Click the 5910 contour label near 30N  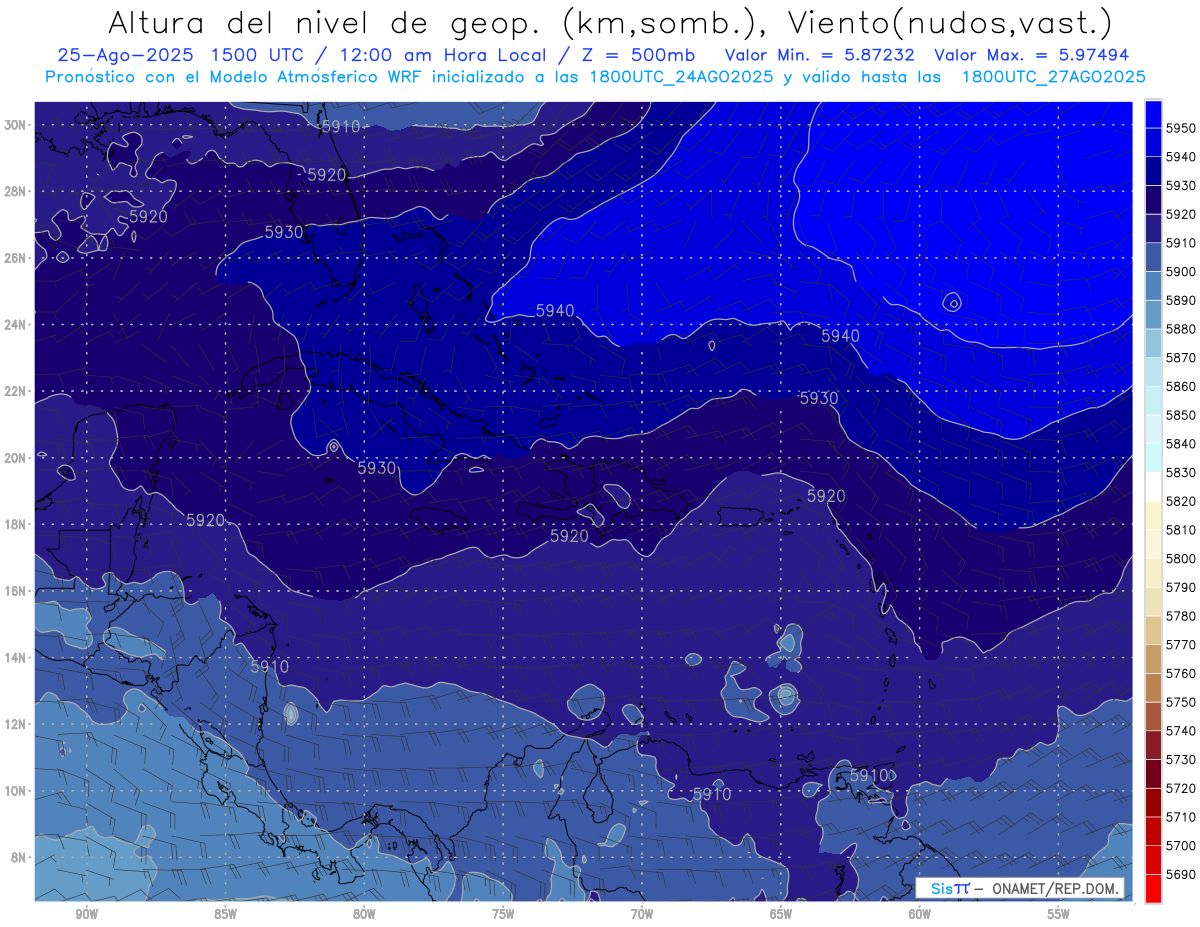341,126
